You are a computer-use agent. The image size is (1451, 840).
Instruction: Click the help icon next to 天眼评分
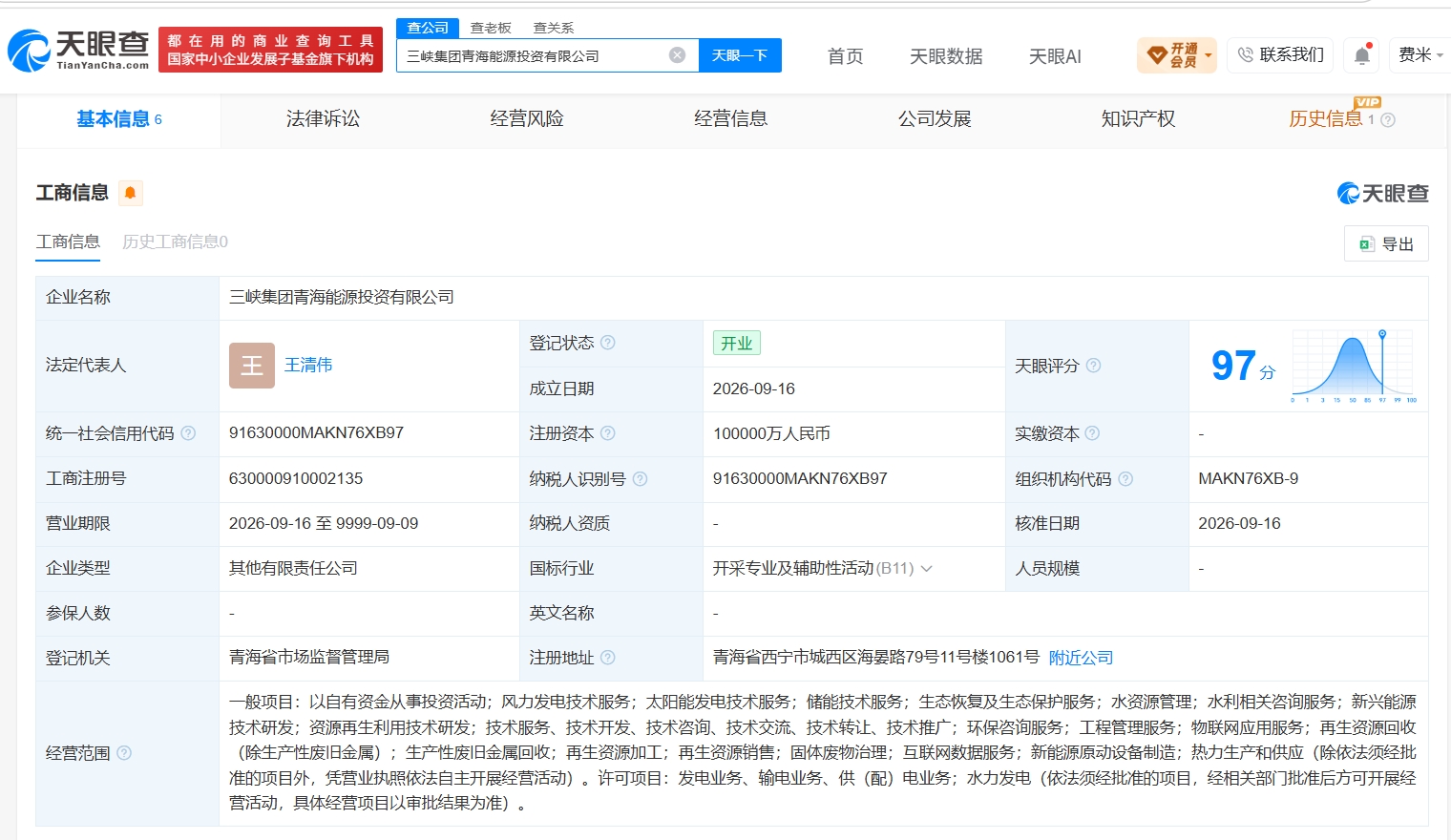pyautogui.click(x=1094, y=366)
